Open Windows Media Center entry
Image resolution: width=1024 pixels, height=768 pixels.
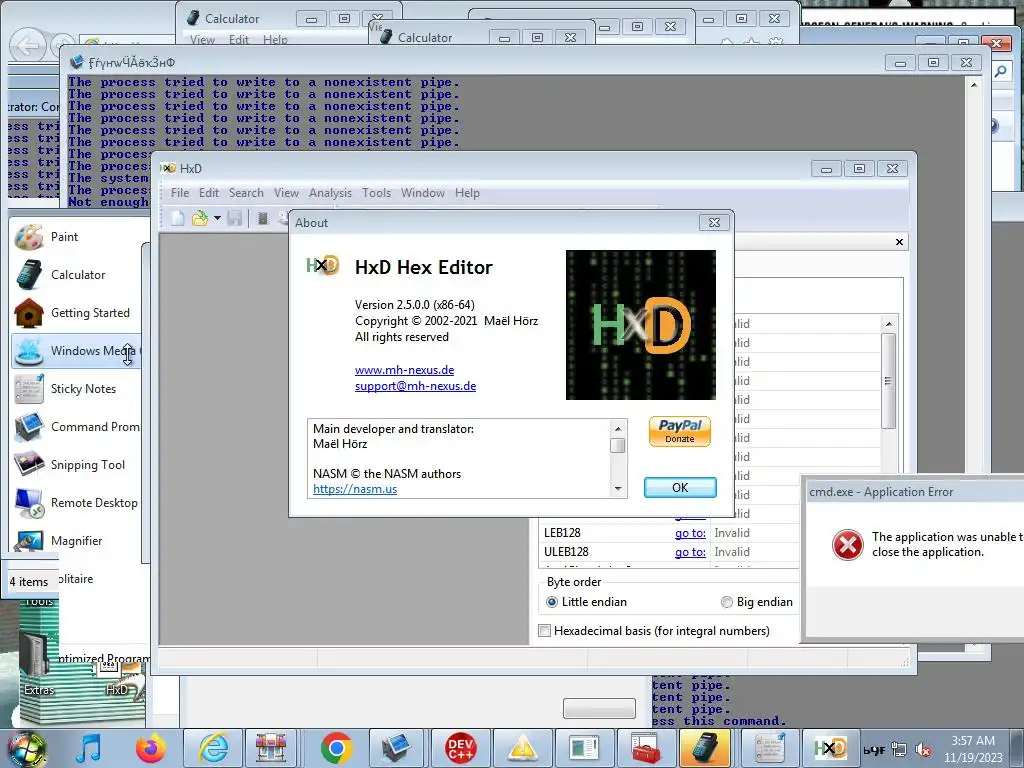click(76, 351)
